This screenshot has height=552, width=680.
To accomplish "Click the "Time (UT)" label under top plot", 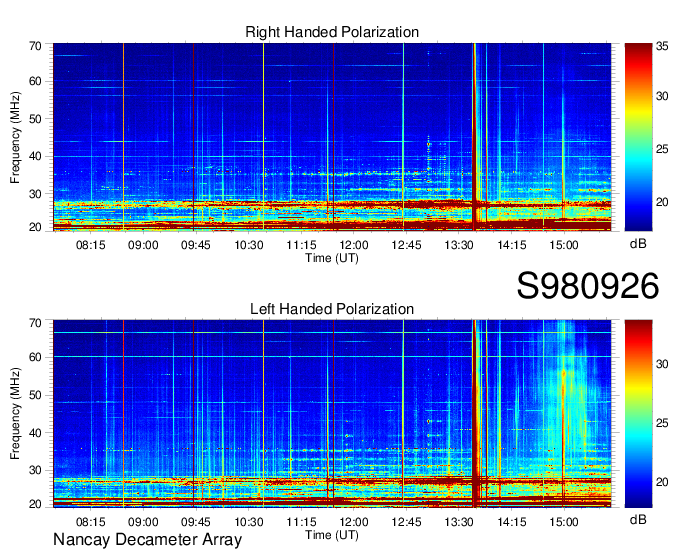I will point(332,258).
